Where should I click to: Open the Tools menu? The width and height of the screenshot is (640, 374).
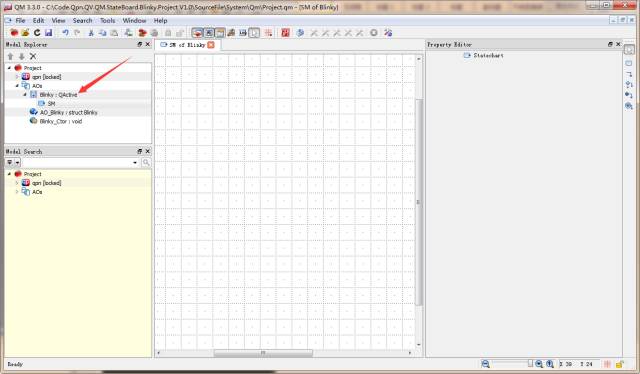[107, 20]
